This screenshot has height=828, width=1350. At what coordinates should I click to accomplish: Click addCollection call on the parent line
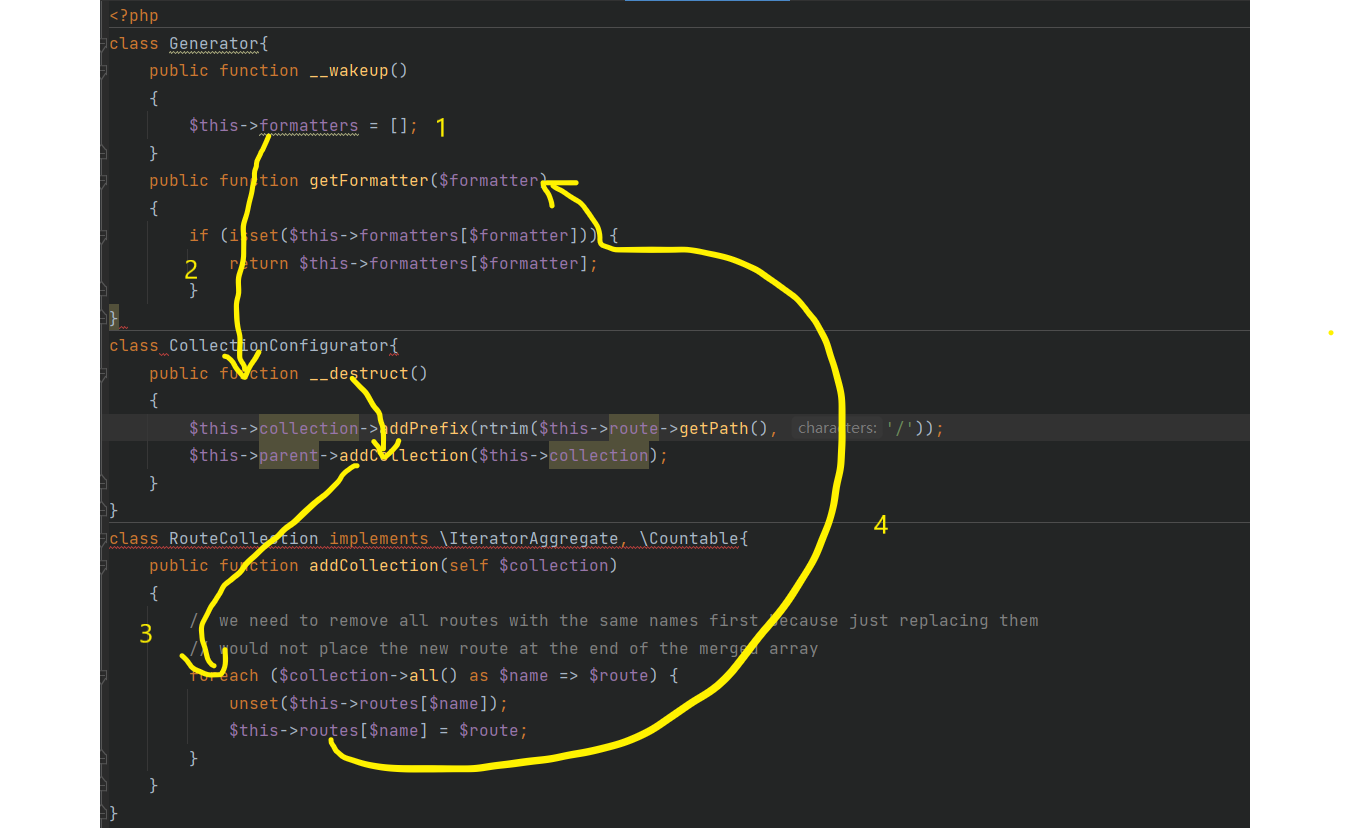pyautogui.click(x=404, y=455)
